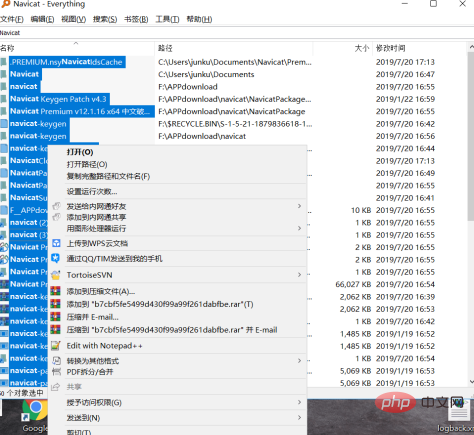Click the icon beside 添加到内网通共享
Image resolution: width=474 pixels, height=435 pixels.
pyautogui.click(x=56, y=217)
